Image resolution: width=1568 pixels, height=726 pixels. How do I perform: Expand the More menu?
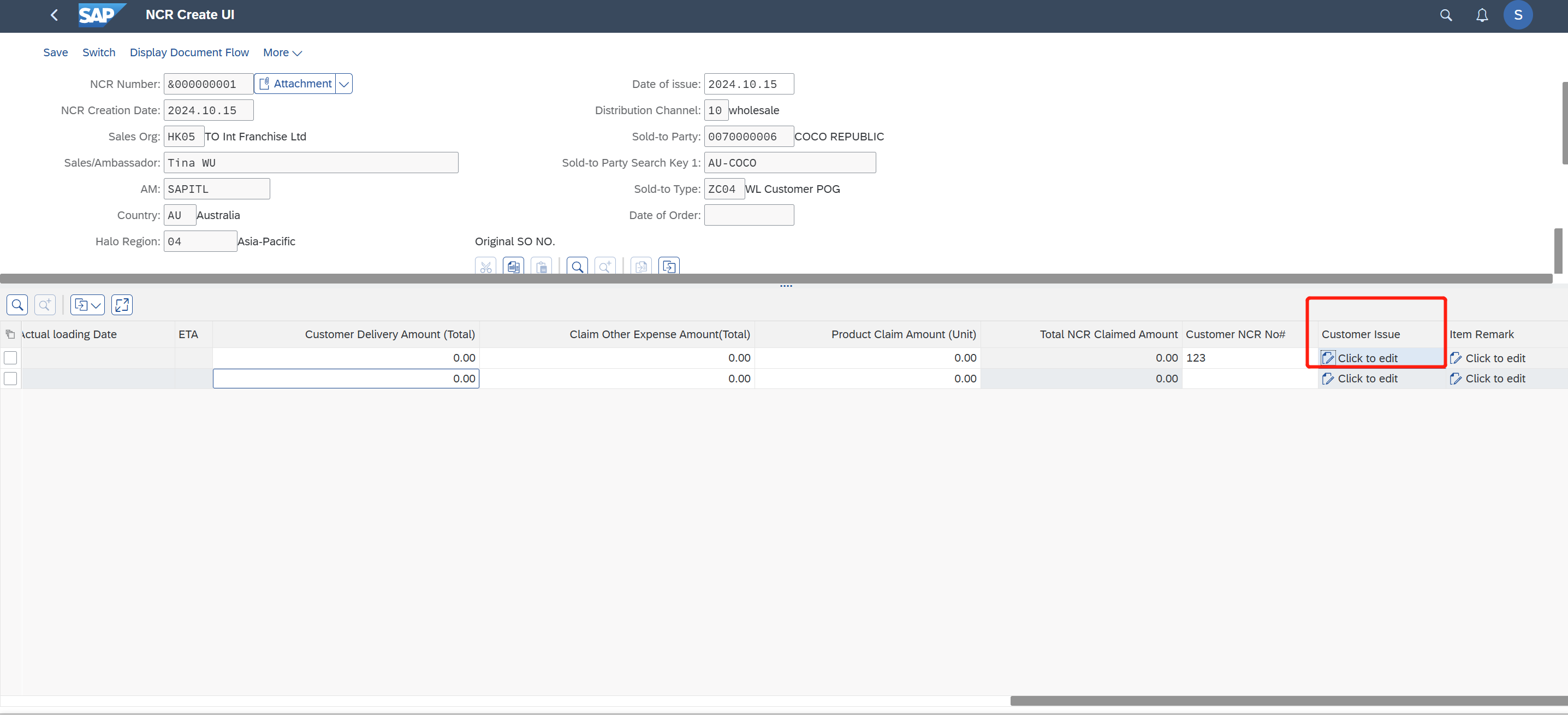pyautogui.click(x=282, y=52)
